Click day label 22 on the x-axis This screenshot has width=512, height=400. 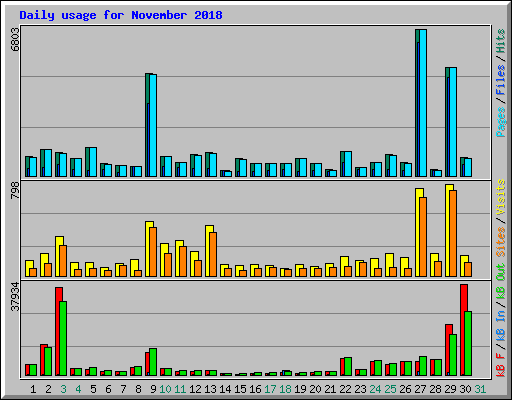(345, 389)
